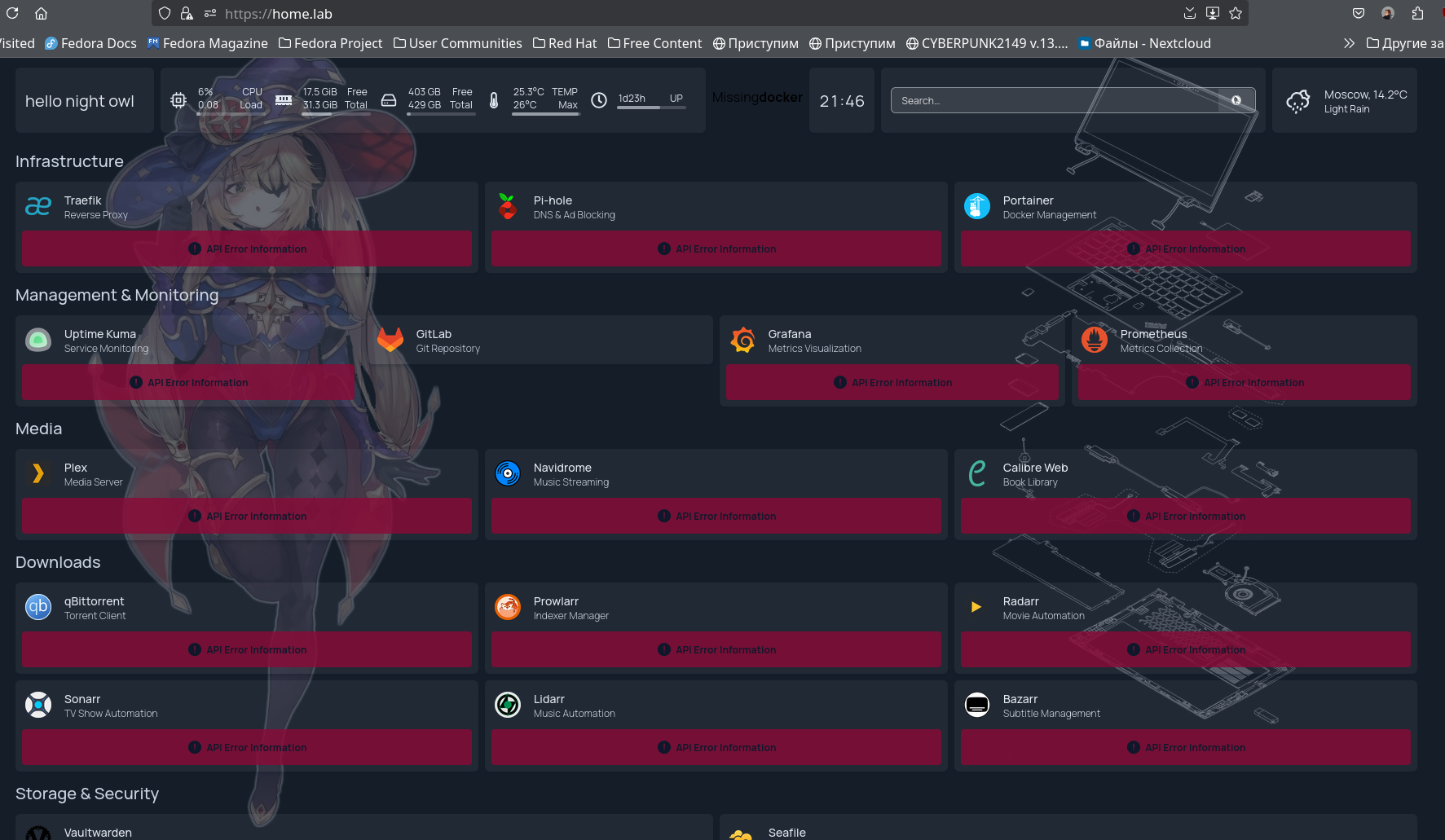Open the Portainer icon
This screenshot has width=1445, height=840.
(x=977, y=207)
